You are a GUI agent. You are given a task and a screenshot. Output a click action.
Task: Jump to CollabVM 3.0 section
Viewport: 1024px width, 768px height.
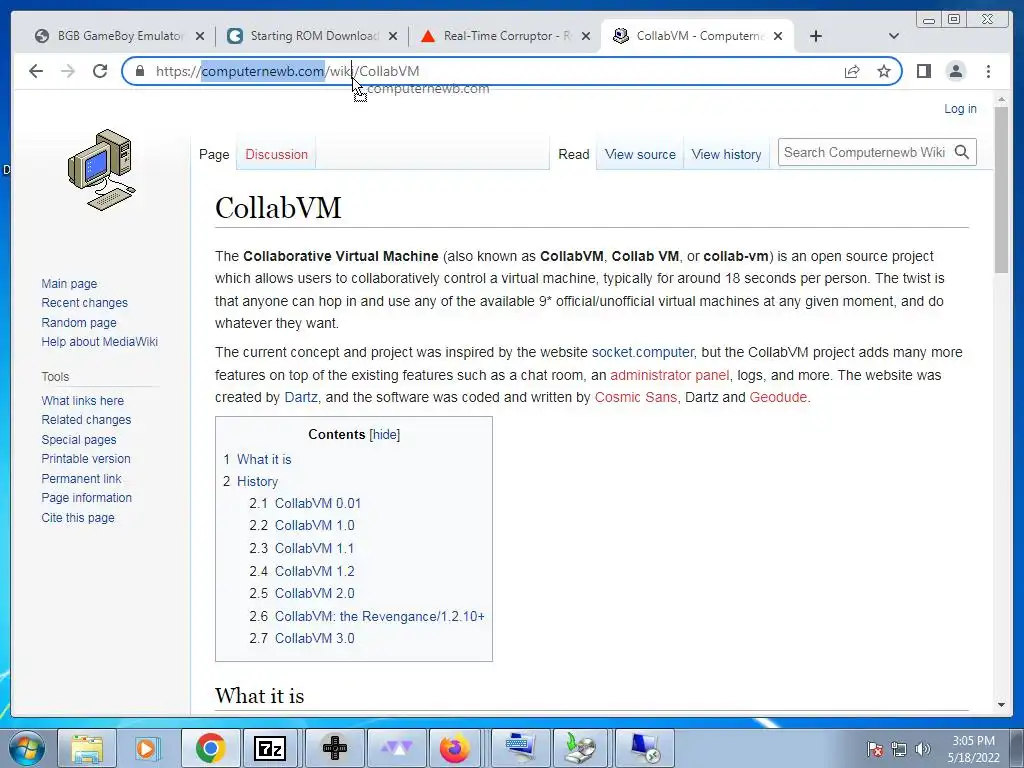click(x=314, y=638)
